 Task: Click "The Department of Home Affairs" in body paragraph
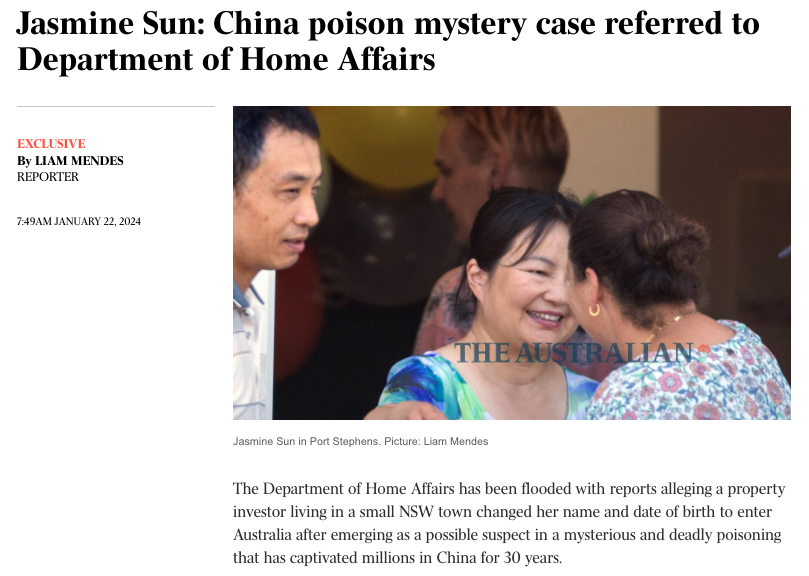[x=344, y=488]
